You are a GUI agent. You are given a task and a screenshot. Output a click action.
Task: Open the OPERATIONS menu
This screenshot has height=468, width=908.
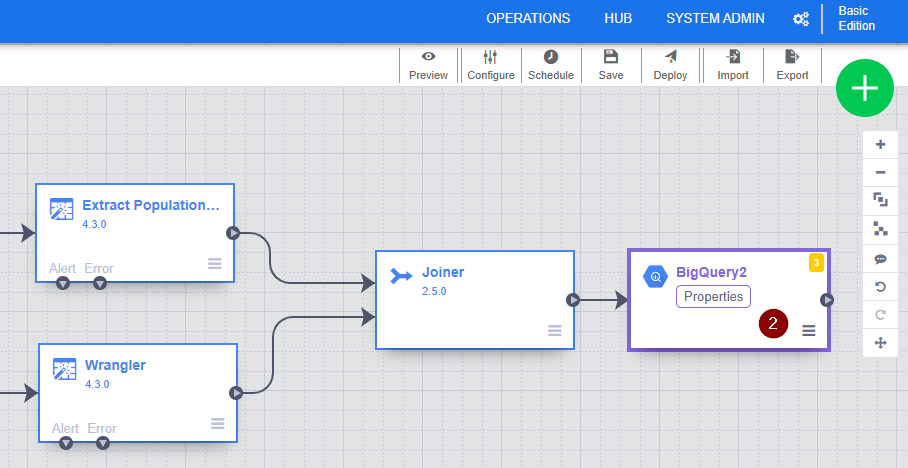[x=528, y=18]
